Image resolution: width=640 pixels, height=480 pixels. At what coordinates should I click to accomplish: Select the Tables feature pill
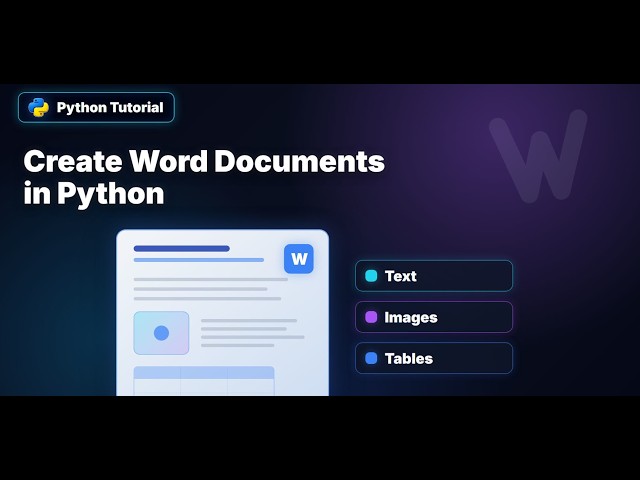pyautogui.click(x=434, y=358)
